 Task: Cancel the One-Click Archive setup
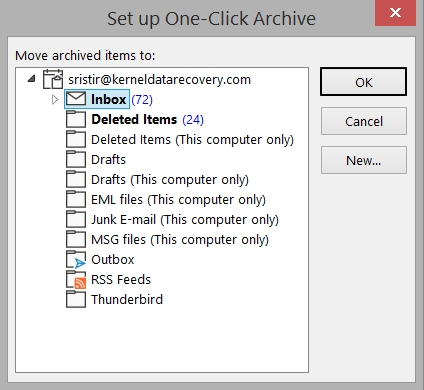click(364, 121)
